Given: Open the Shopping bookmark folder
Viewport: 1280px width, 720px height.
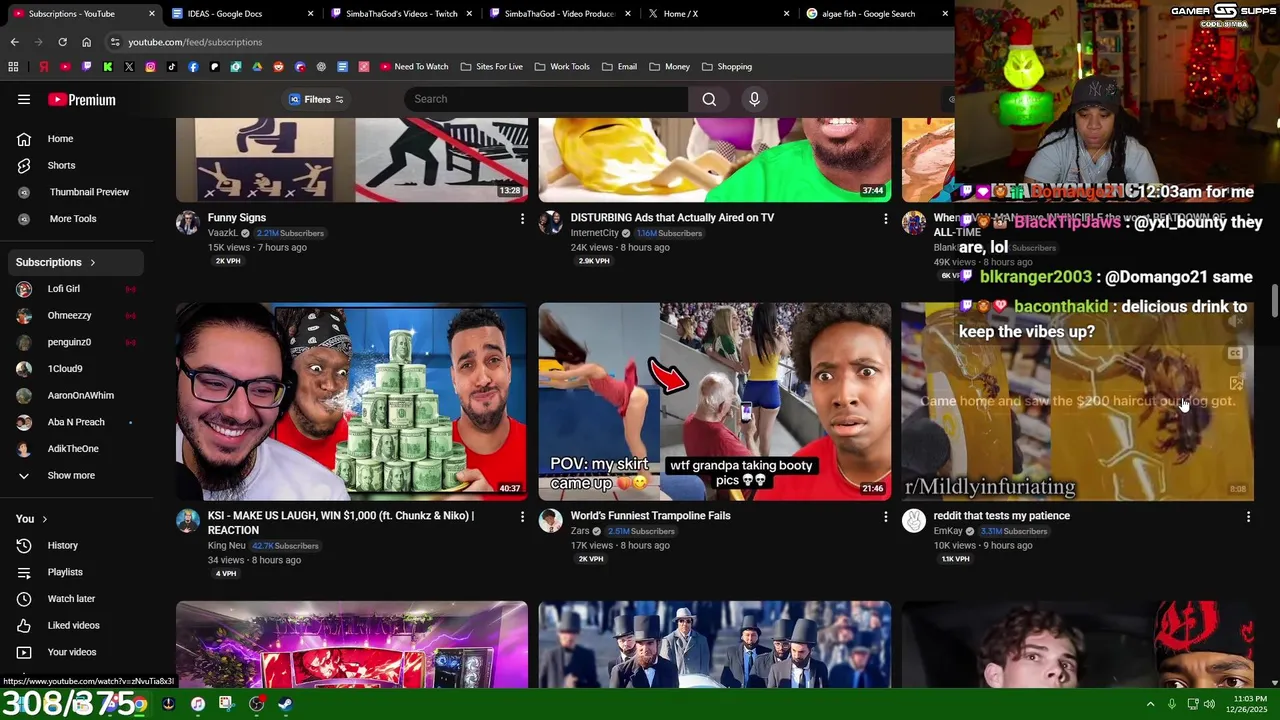Looking at the screenshot, I should click(727, 67).
